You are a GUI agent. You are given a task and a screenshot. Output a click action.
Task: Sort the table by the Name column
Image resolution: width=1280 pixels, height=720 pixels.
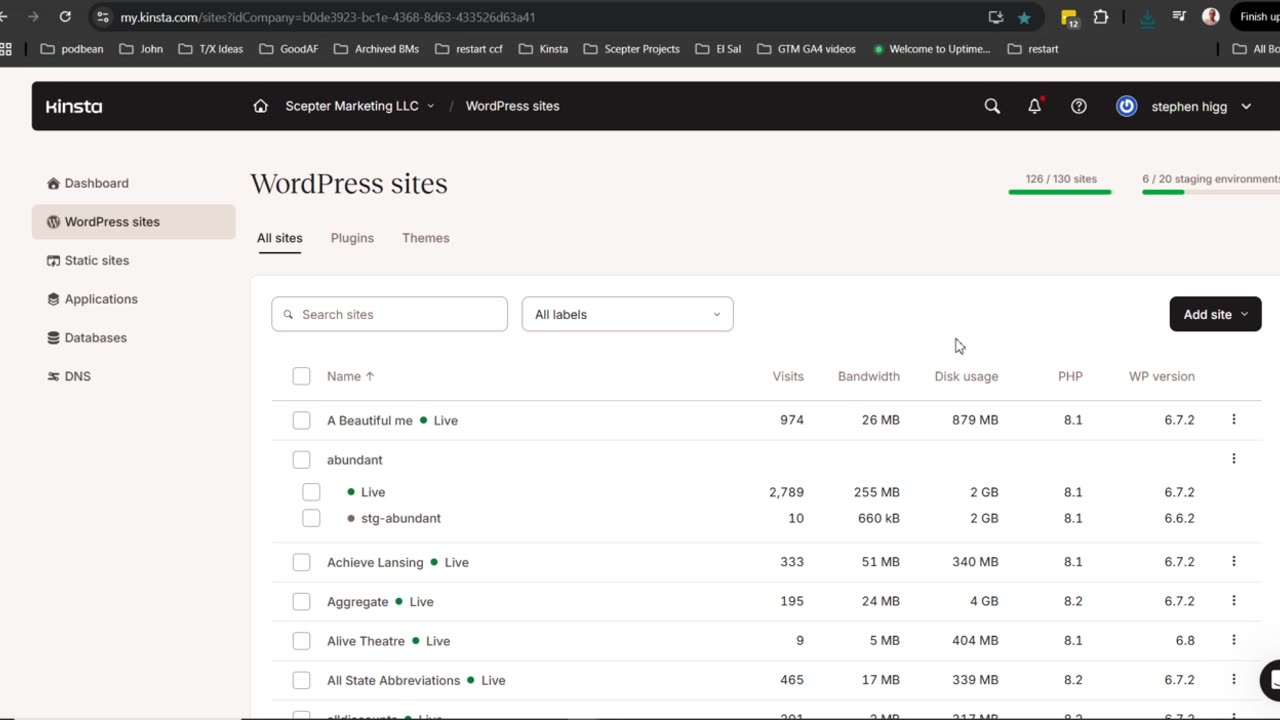[x=350, y=376]
